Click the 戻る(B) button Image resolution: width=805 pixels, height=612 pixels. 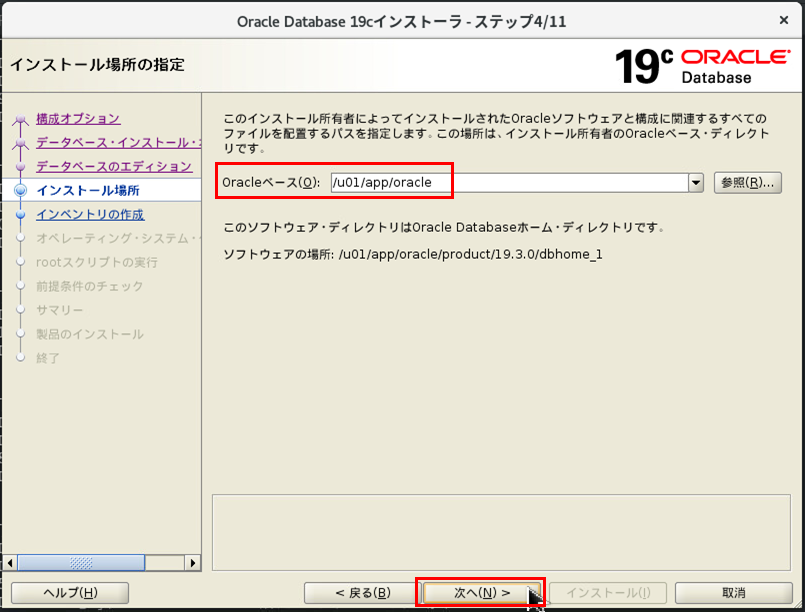[x=363, y=592]
